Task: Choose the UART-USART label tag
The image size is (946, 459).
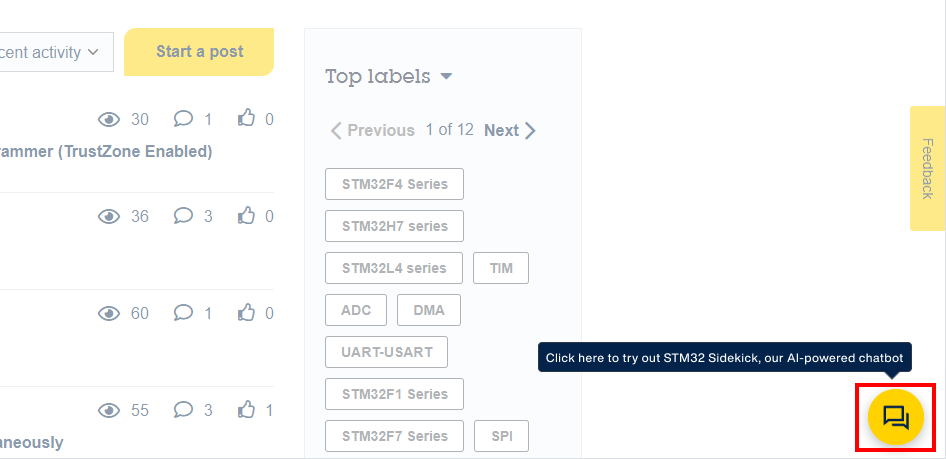Action: (x=386, y=352)
